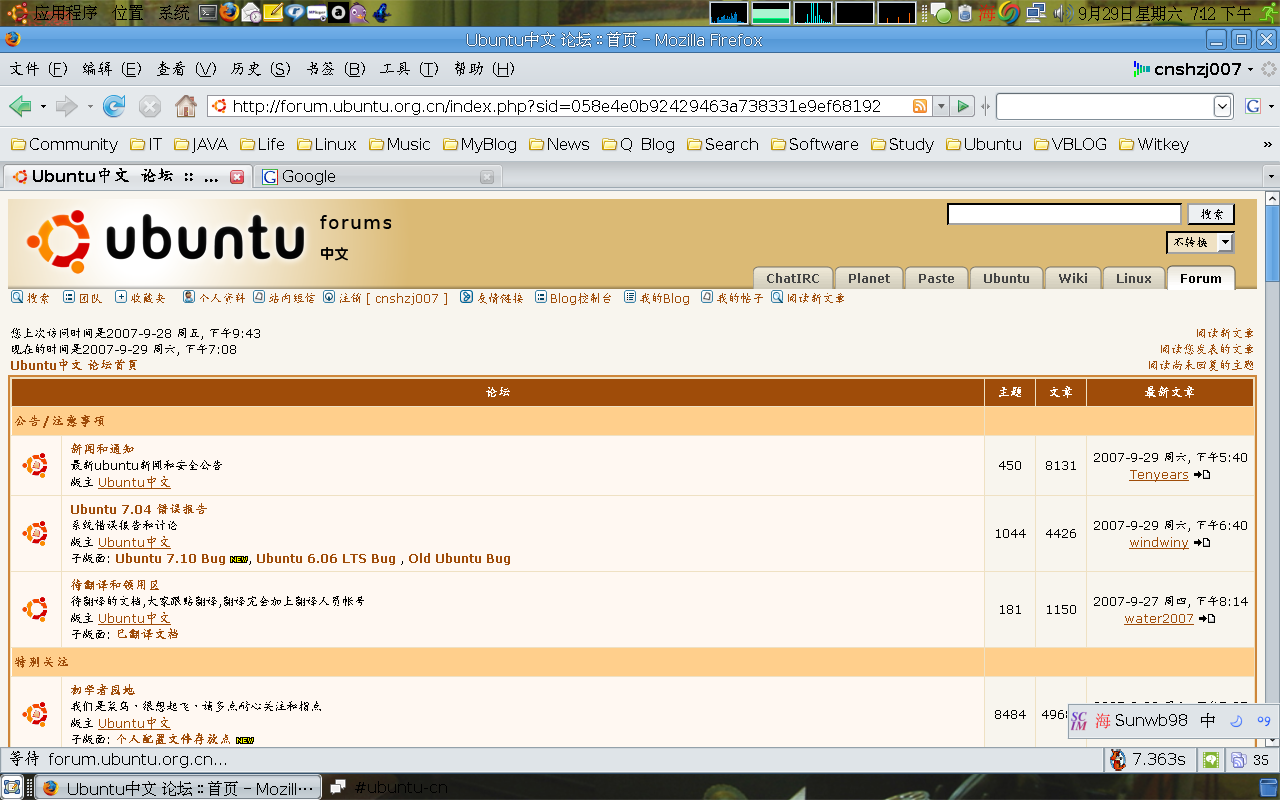Image resolution: width=1280 pixels, height=800 pixels.
Task: Open the ChatIRC site tab
Action: tap(792, 278)
